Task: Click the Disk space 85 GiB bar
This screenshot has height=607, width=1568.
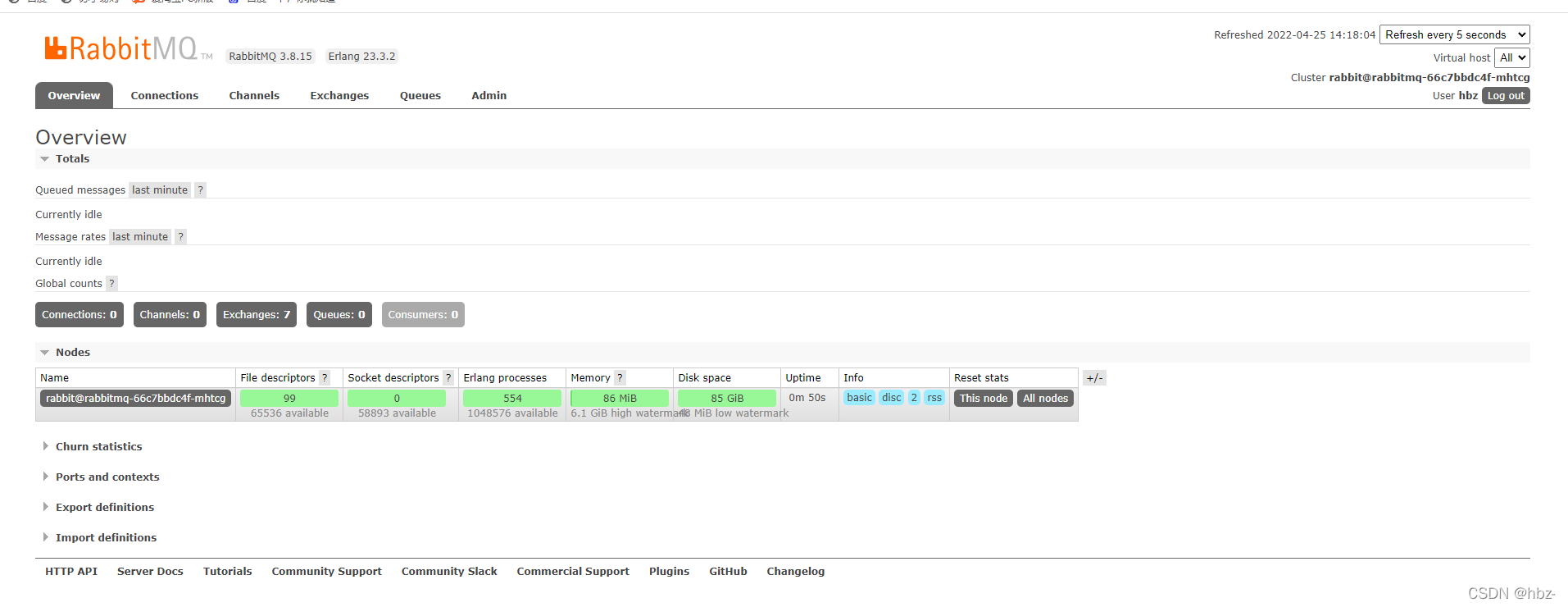Action: coord(727,399)
